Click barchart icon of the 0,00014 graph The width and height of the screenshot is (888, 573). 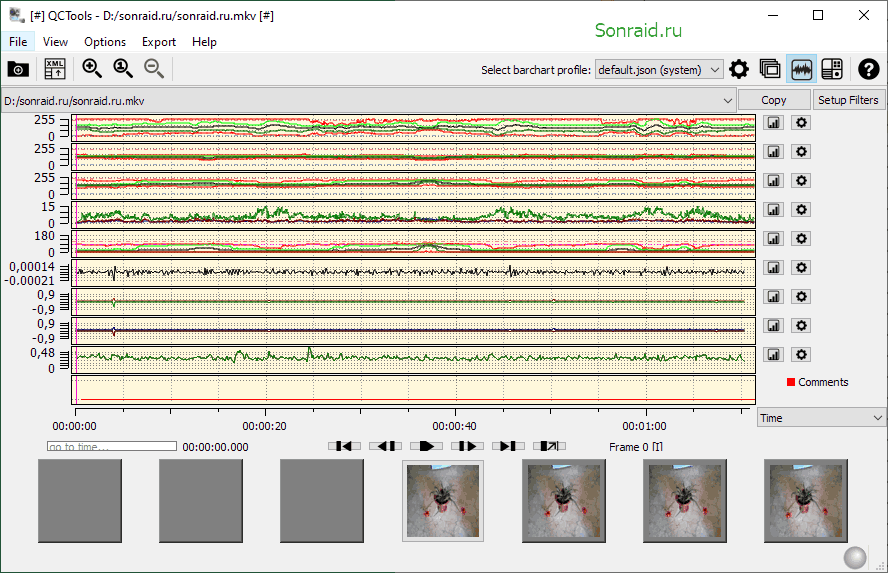click(x=773, y=267)
